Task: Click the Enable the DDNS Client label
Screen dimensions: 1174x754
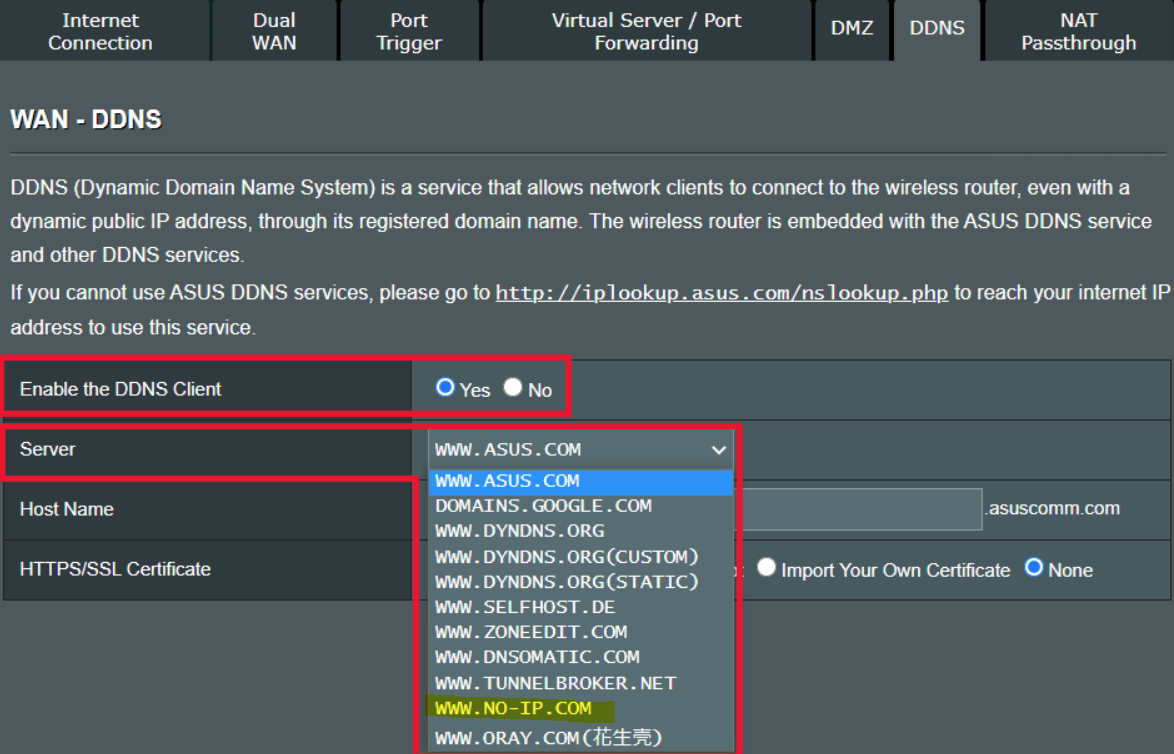Action: (x=121, y=389)
